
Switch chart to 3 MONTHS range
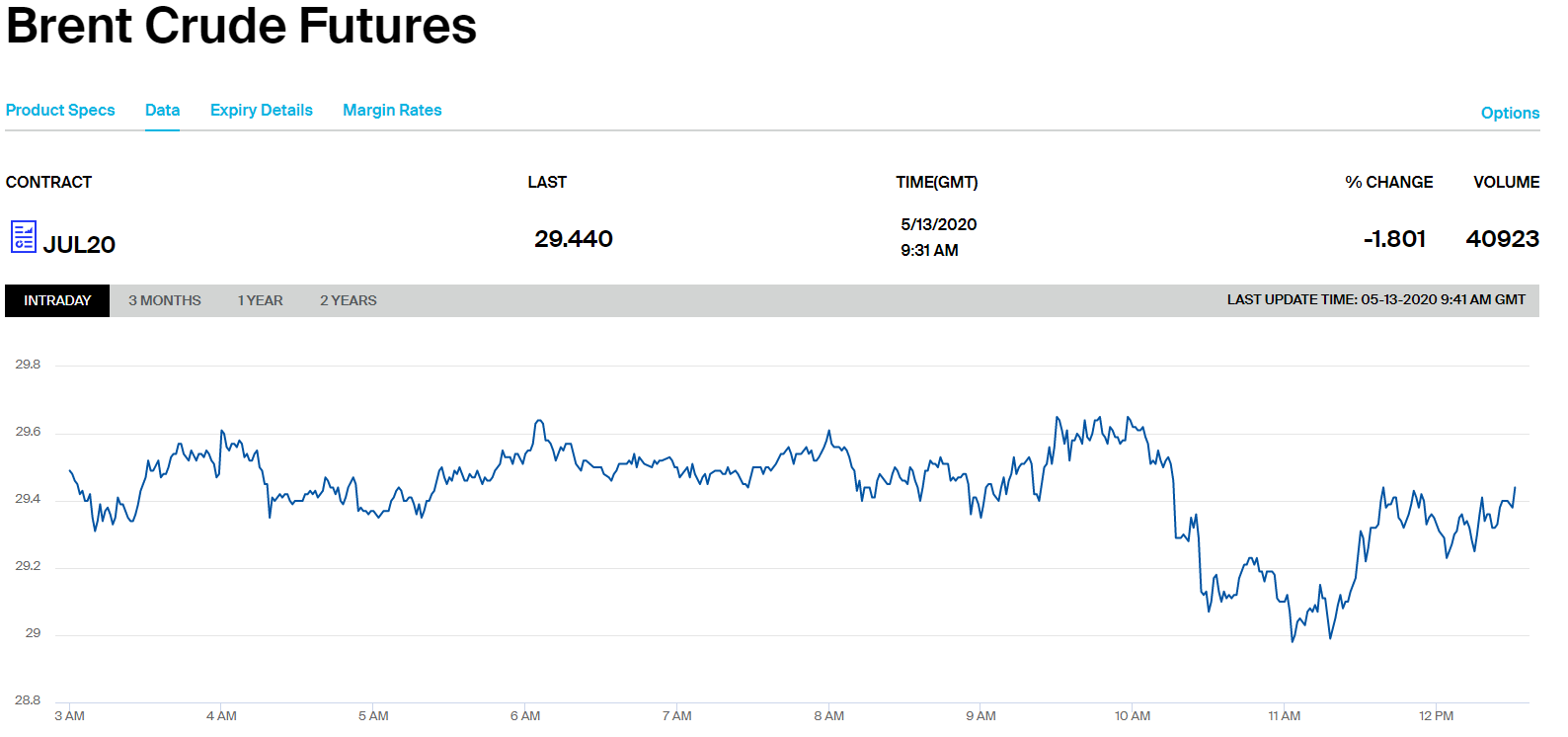pos(164,300)
